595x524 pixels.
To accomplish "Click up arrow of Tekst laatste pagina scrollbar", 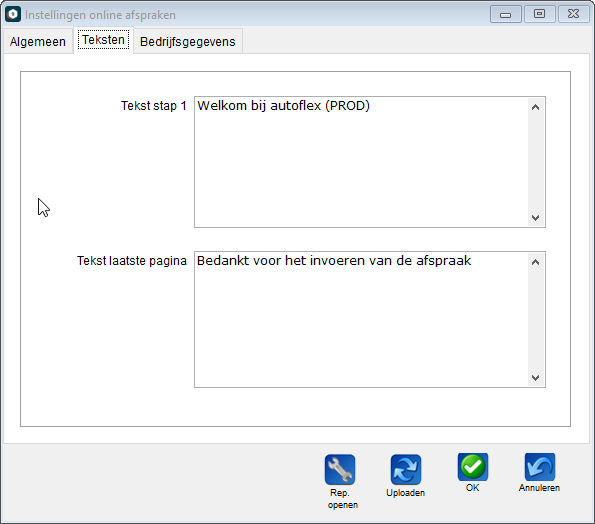I will coord(535,262).
